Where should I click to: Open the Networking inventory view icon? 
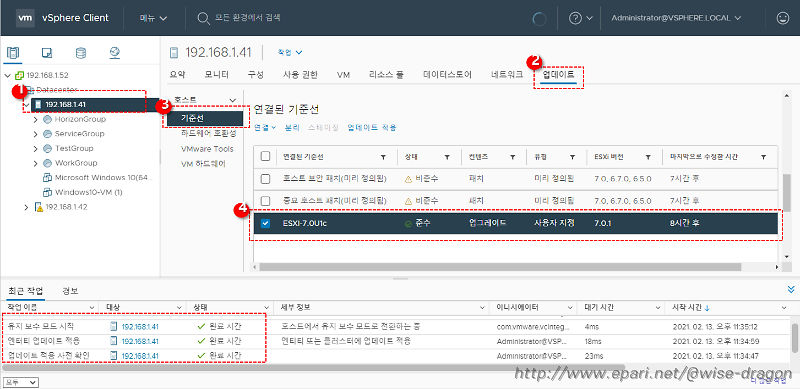114,53
